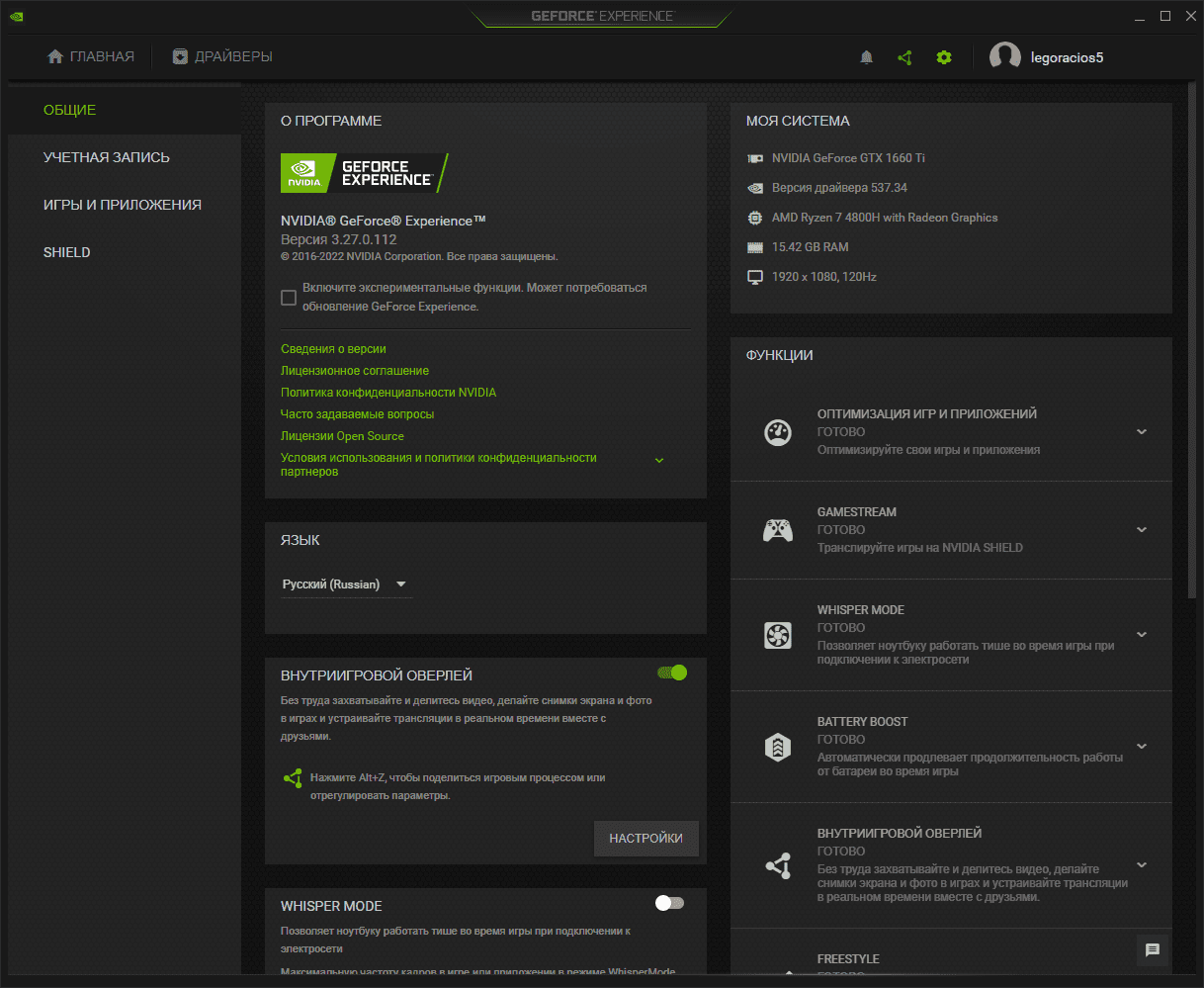Open the Русский (Russian) language dropdown
1204x988 pixels.
click(x=346, y=584)
